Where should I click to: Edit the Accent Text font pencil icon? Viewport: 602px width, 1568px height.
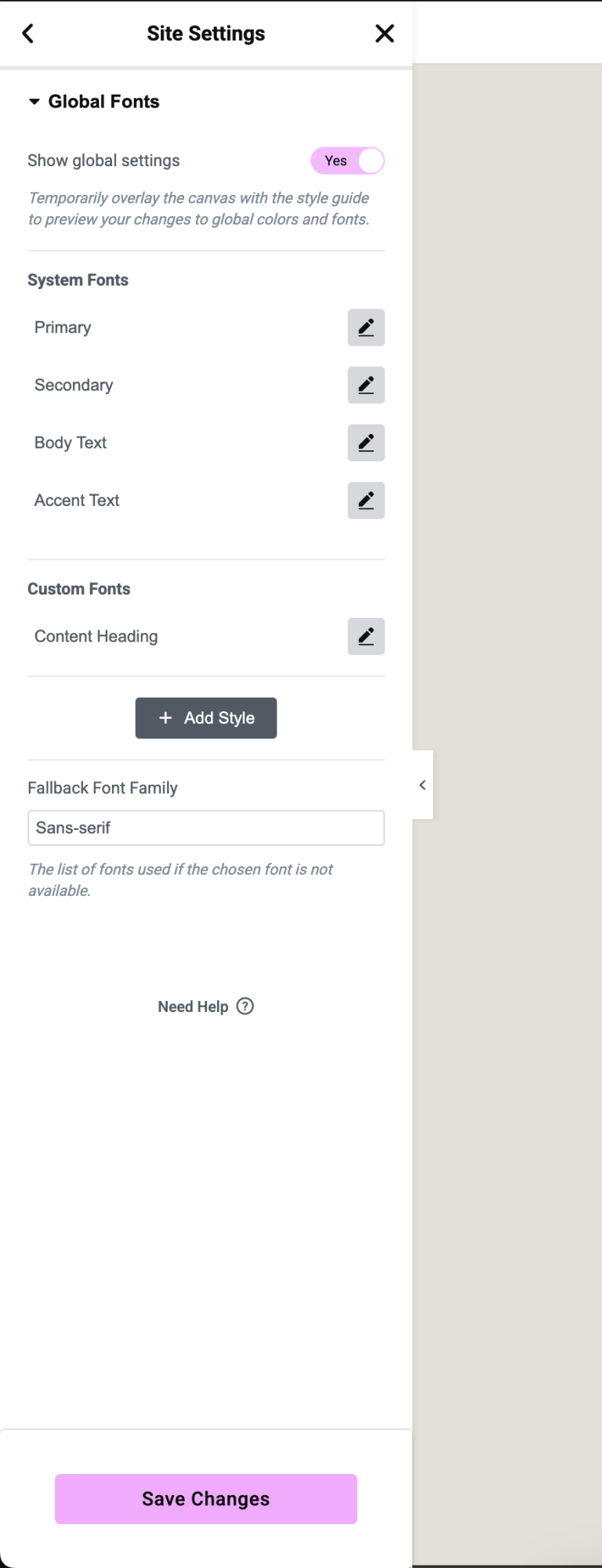pyautogui.click(x=365, y=500)
